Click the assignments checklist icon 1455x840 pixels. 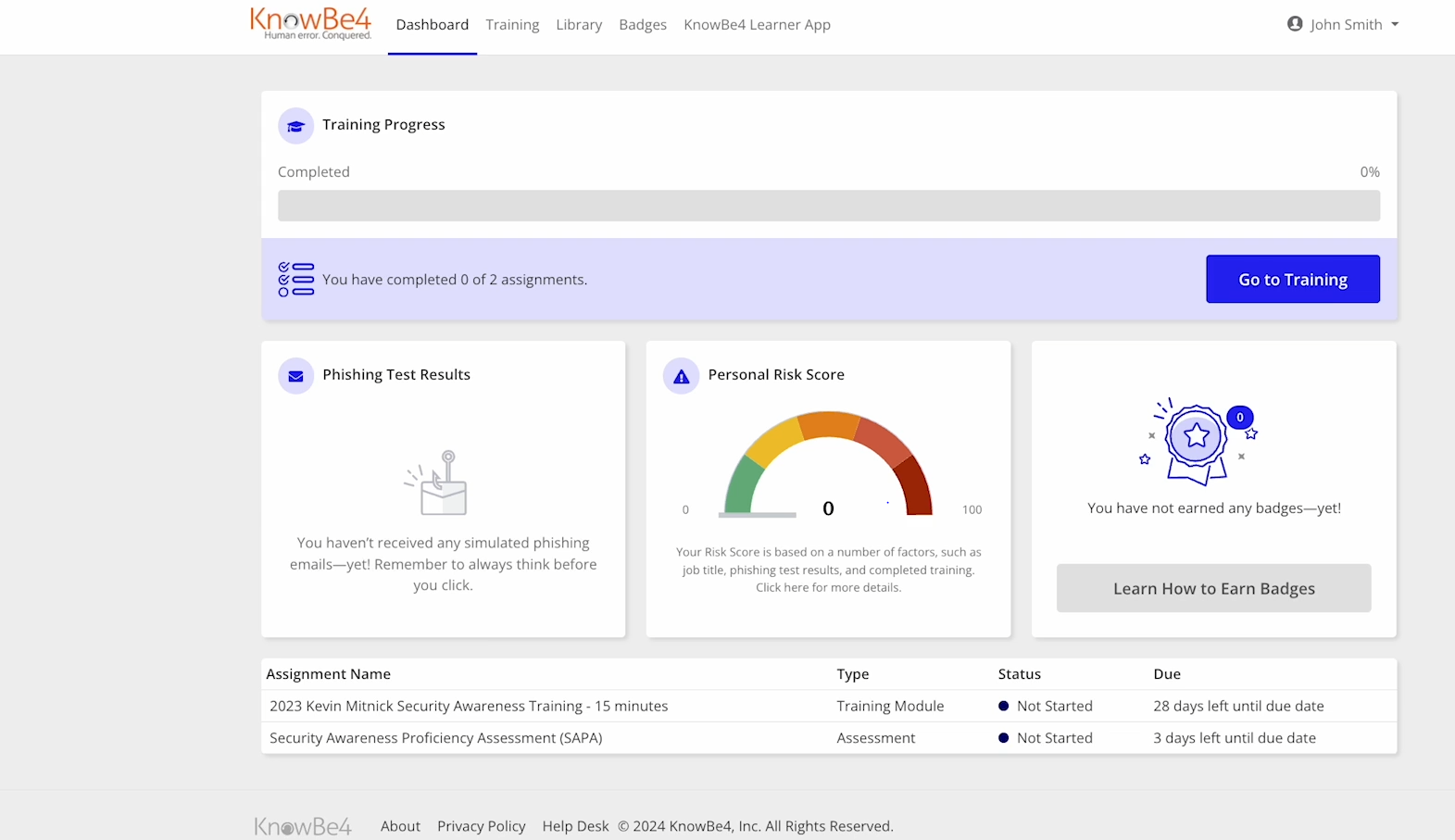point(296,279)
